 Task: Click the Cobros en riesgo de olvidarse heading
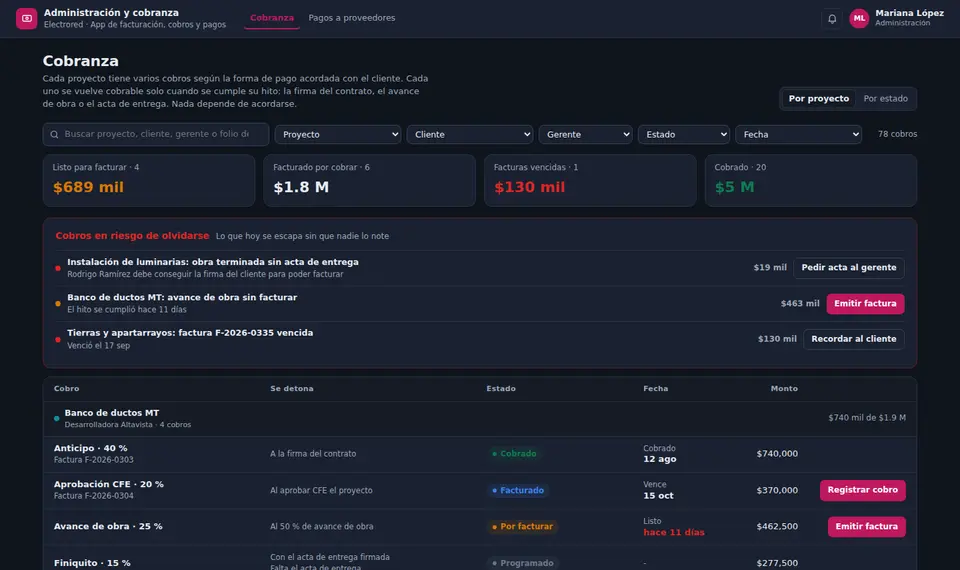(x=132, y=236)
